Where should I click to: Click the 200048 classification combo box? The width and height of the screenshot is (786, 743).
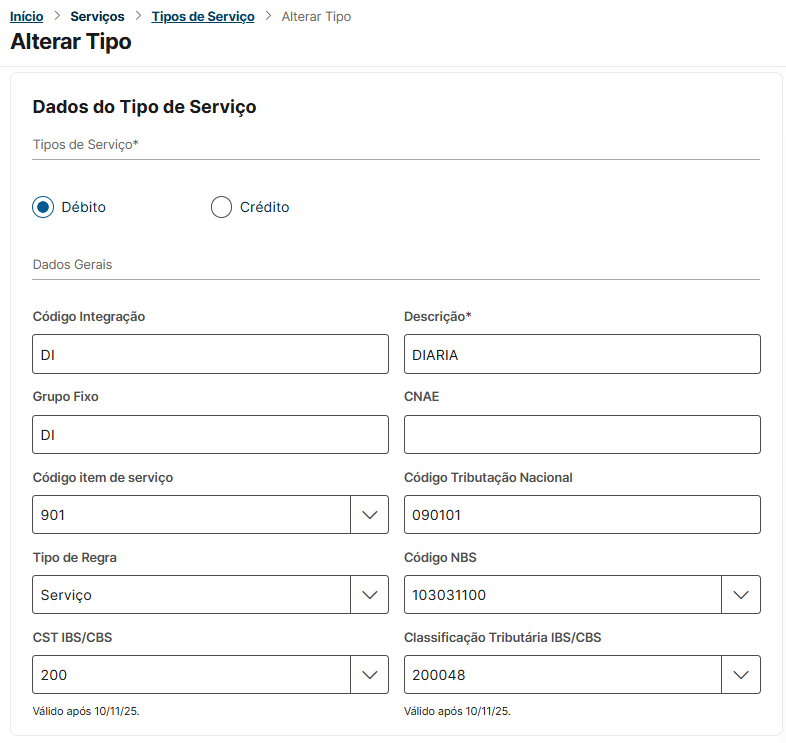pos(562,675)
